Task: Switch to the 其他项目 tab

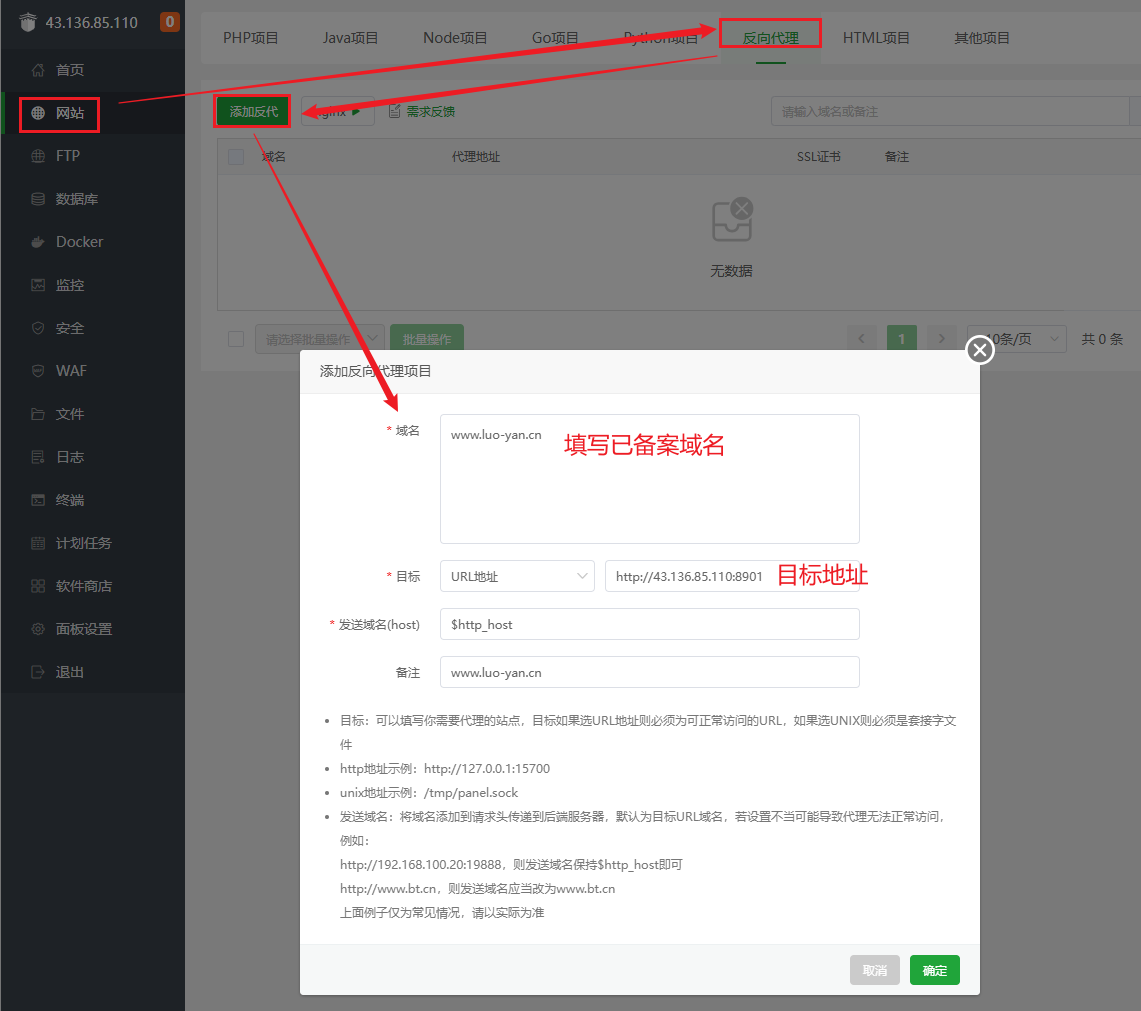Action: click(x=981, y=38)
